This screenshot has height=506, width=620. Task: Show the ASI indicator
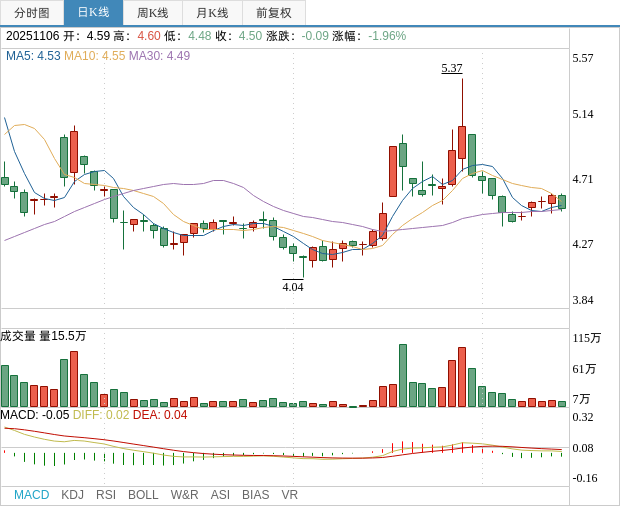[220, 495]
